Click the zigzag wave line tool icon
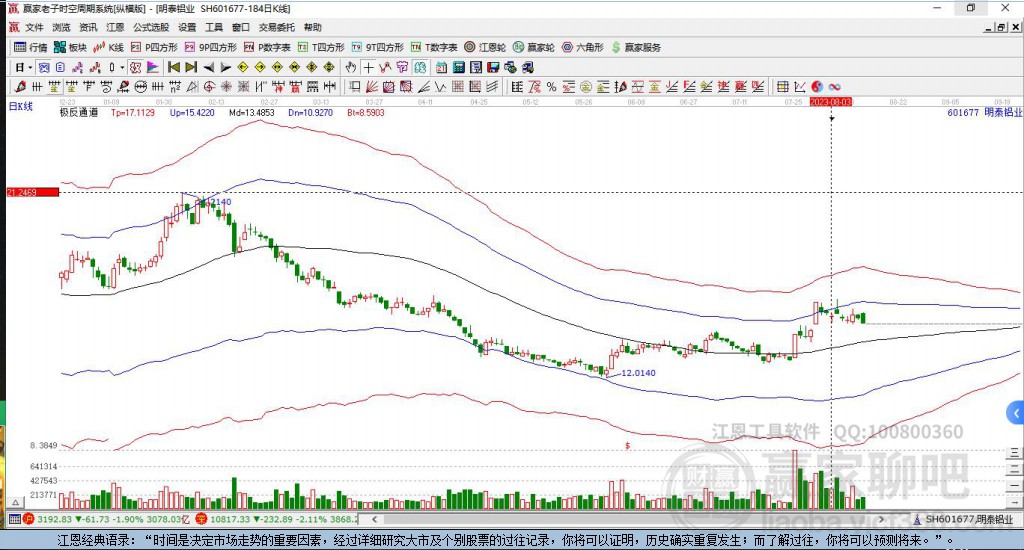This screenshot has width=1024, height=550. tap(441, 86)
